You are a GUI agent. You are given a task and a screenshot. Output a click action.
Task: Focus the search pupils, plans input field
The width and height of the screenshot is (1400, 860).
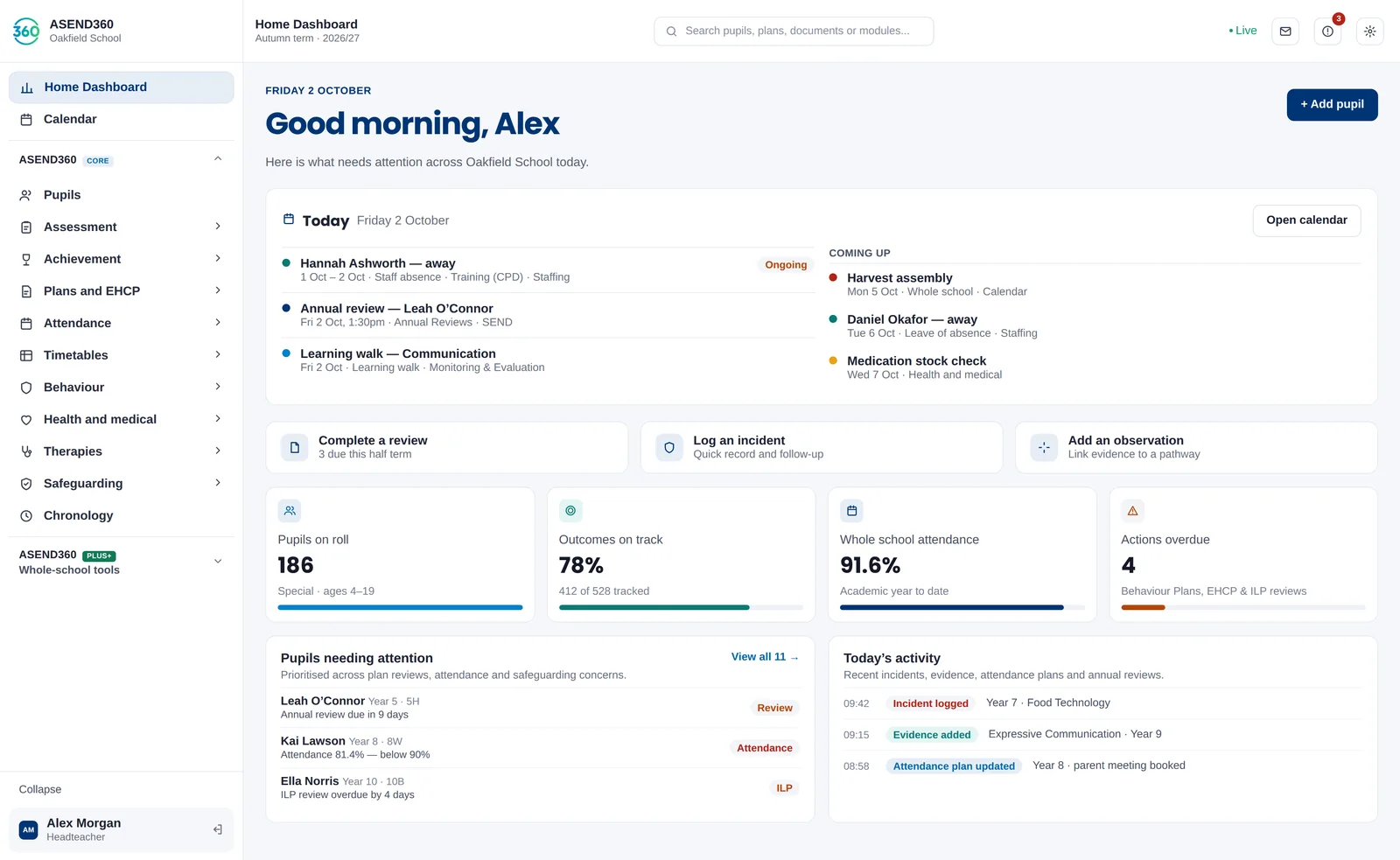pyautogui.click(x=794, y=31)
